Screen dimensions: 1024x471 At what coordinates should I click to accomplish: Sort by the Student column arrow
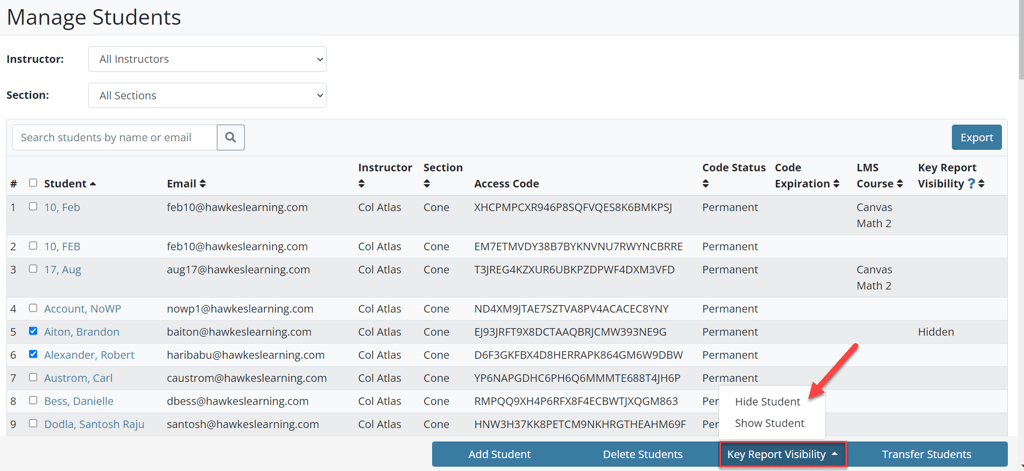click(93, 184)
